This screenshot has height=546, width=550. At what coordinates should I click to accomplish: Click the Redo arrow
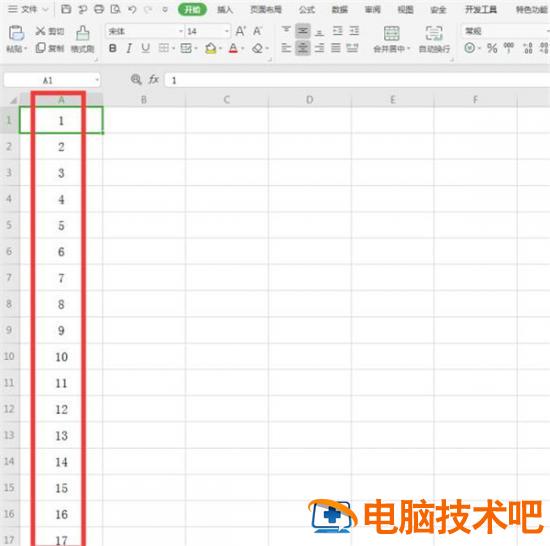[x=148, y=9]
